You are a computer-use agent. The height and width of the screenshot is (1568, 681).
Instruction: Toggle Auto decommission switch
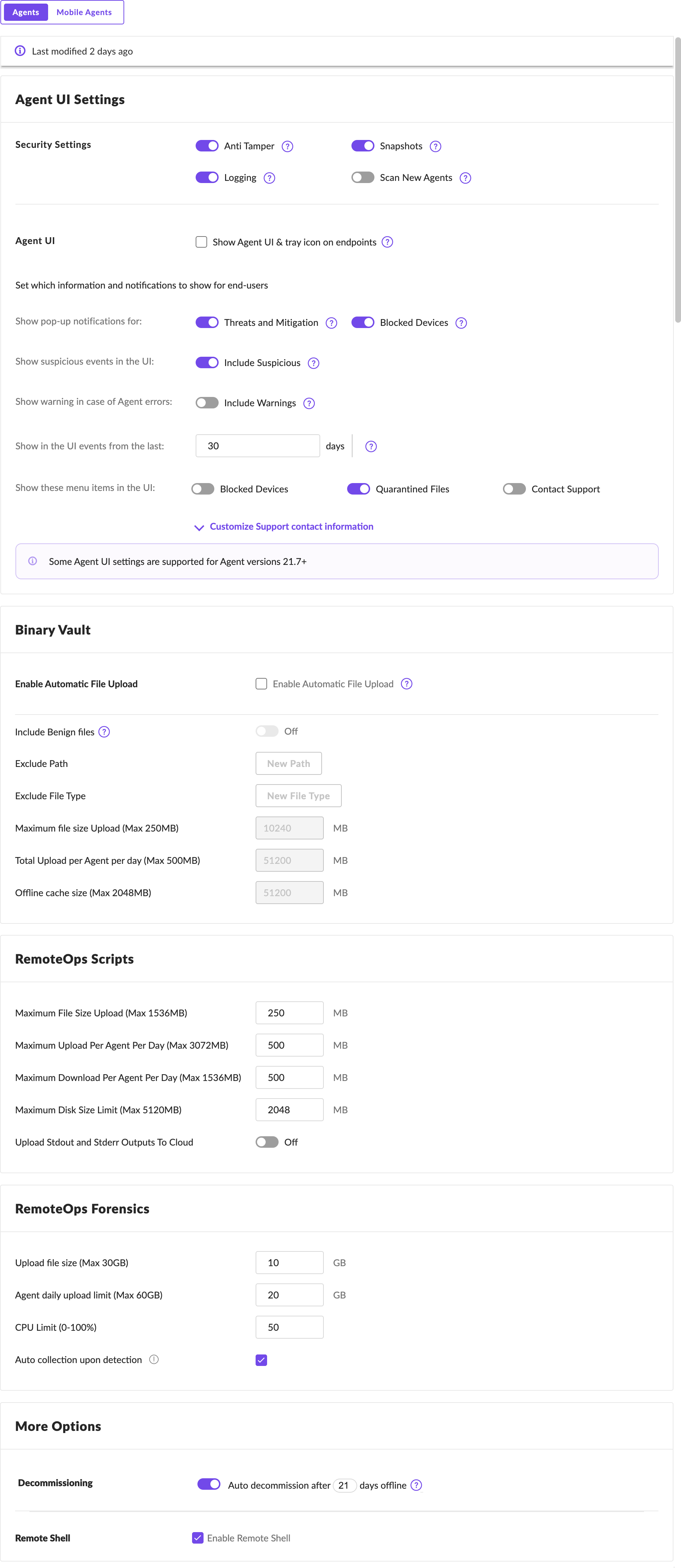click(209, 1484)
